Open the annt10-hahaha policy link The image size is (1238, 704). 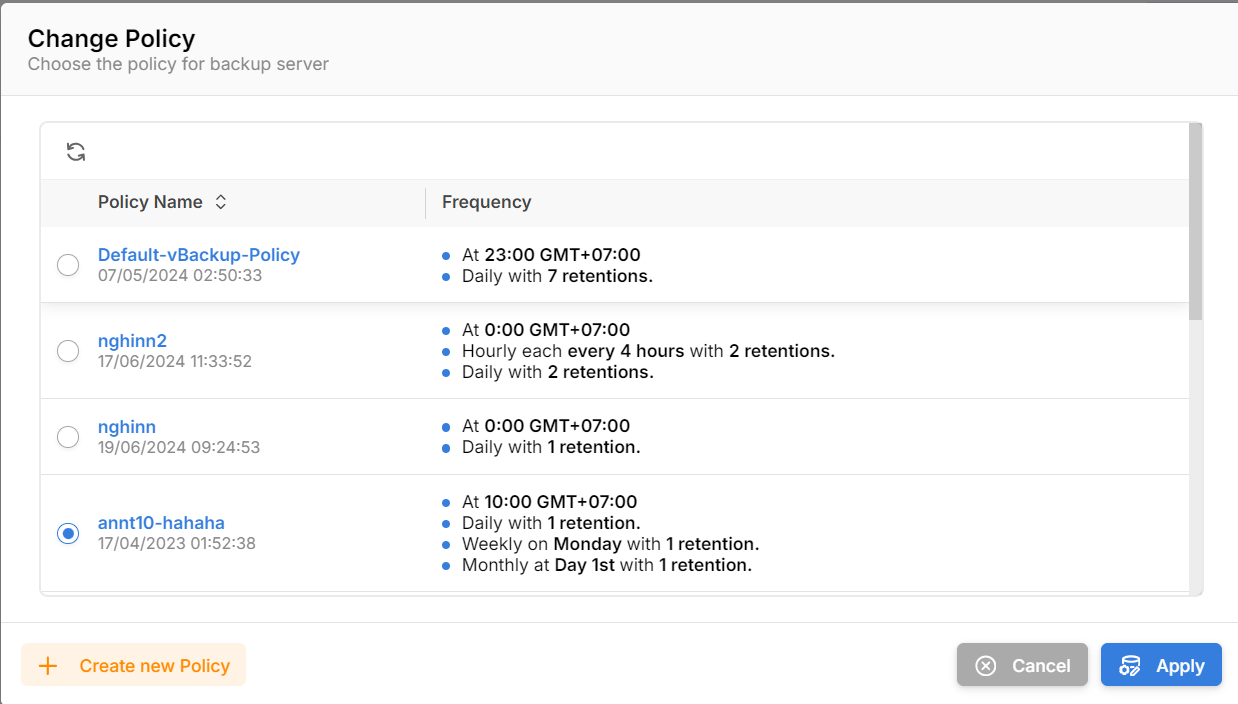[161, 523]
